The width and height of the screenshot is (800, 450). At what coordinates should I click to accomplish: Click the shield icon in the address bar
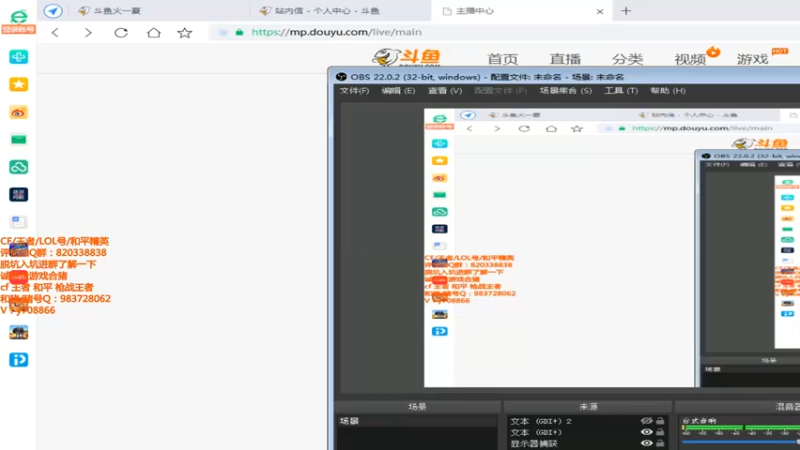223,32
